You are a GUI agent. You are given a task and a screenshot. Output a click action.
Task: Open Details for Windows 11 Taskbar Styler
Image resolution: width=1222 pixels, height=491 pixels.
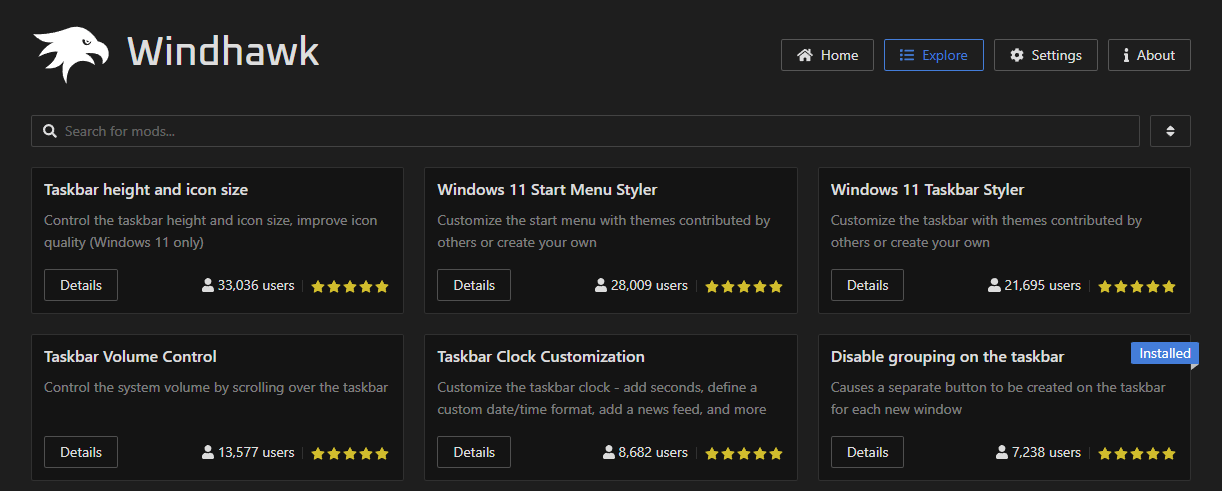pyautogui.click(x=867, y=285)
